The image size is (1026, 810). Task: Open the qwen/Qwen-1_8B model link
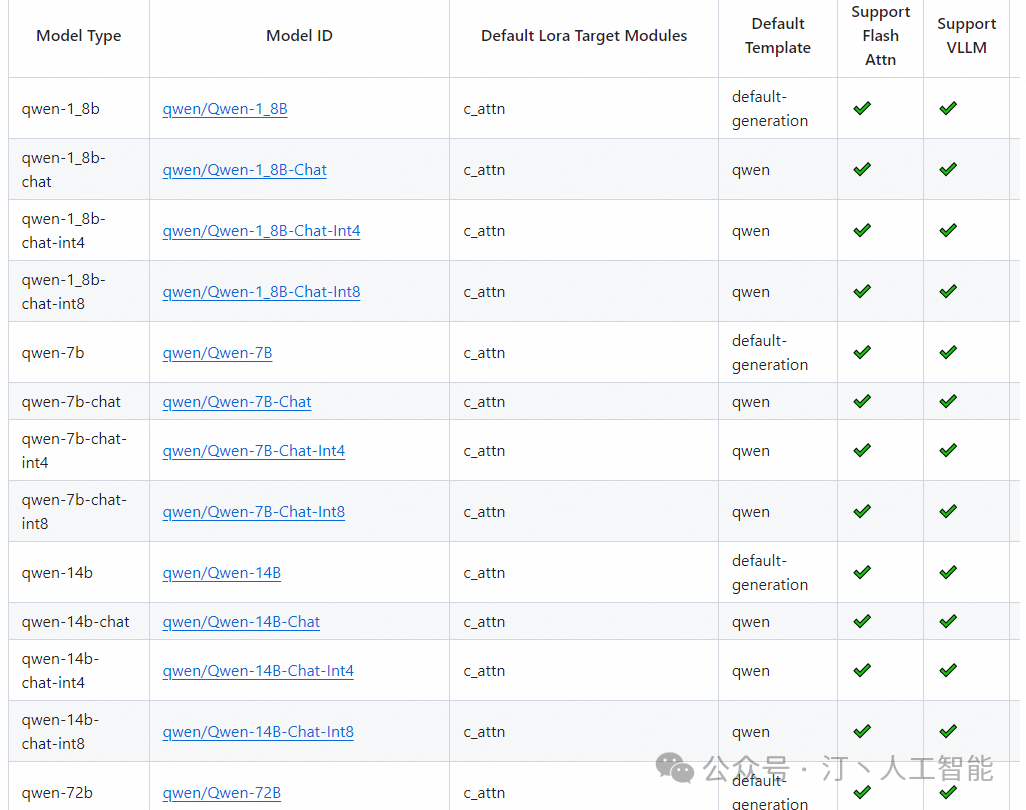[225, 109]
